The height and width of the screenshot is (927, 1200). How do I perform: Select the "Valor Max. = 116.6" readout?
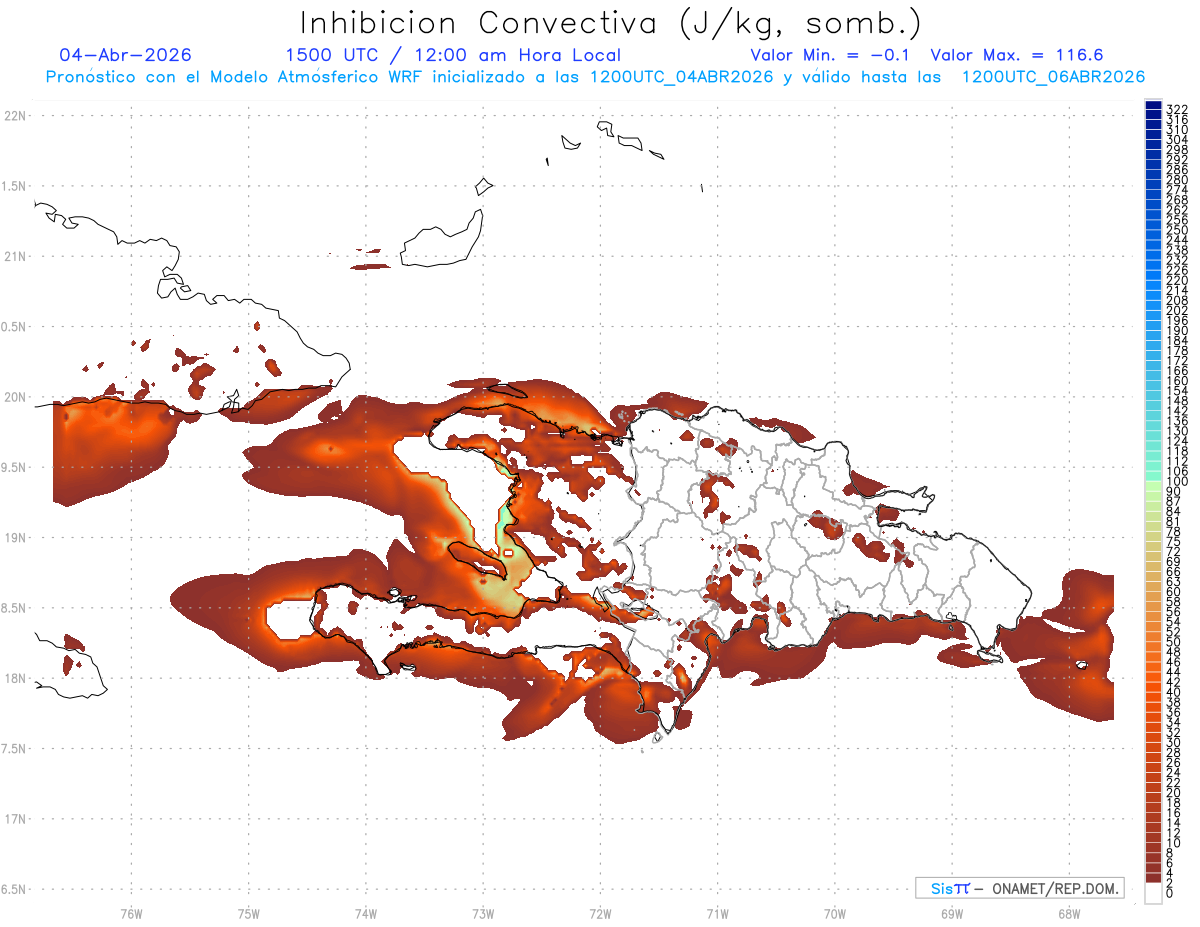pos(1017,55)
